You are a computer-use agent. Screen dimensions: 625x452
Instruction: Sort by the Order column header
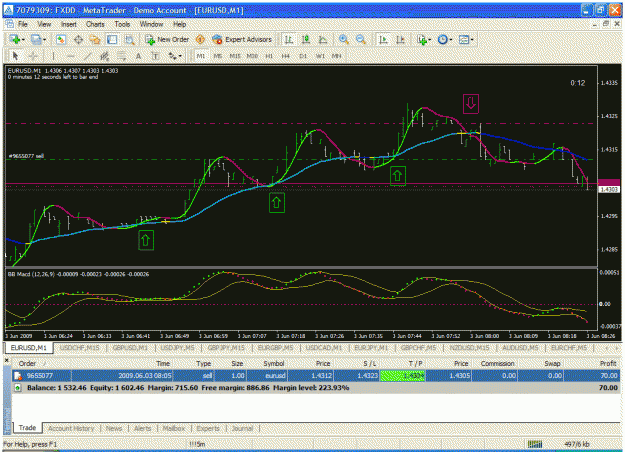click(28, 364)
